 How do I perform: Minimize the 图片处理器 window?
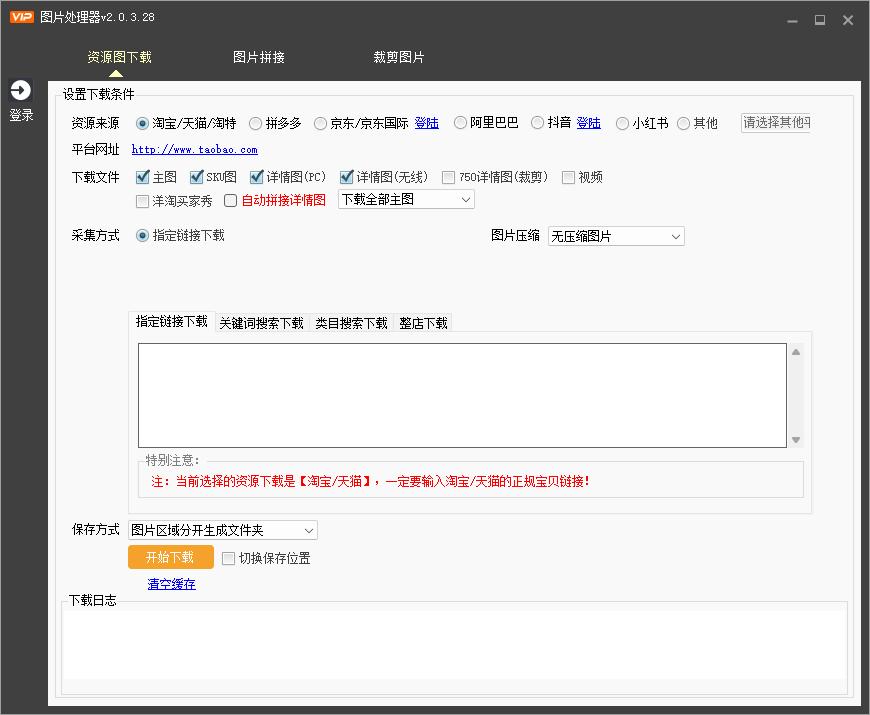792,21
